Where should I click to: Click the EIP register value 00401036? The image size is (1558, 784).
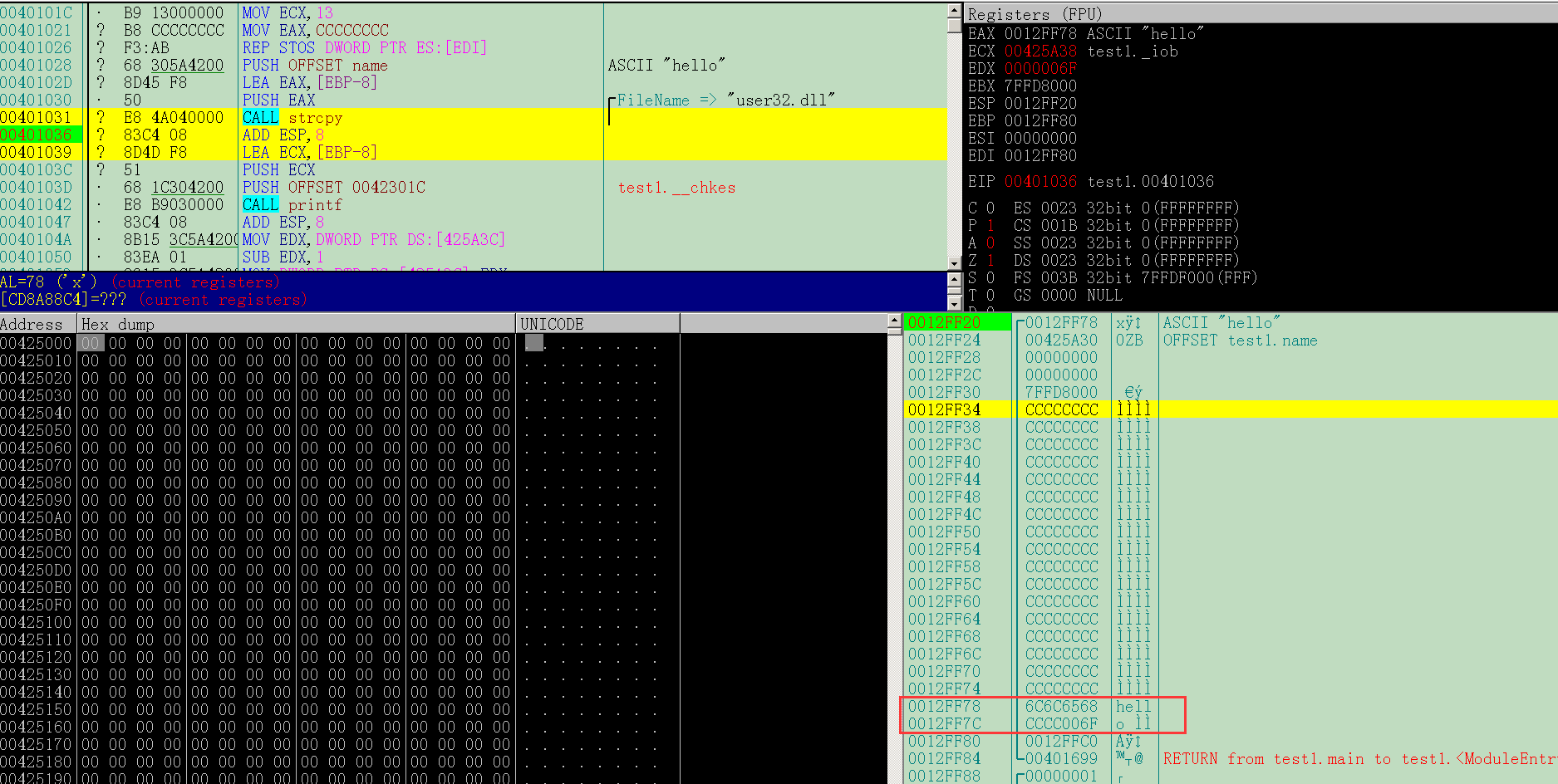1039,182
